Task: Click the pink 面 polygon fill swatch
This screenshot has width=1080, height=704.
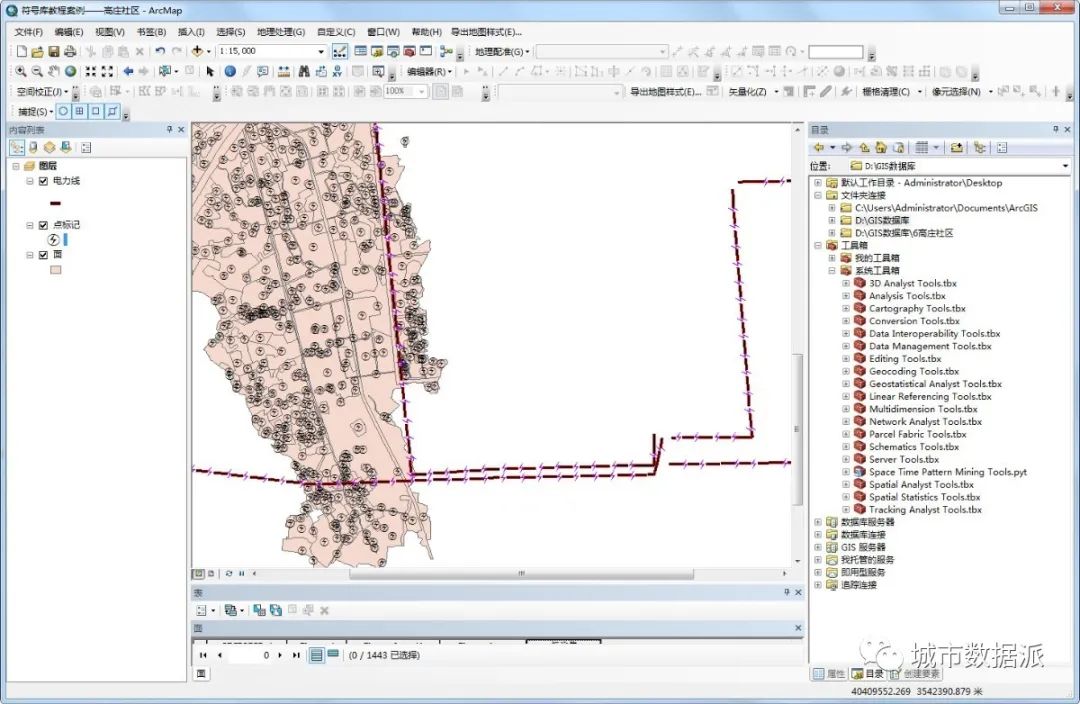Action: coord(56,270)
